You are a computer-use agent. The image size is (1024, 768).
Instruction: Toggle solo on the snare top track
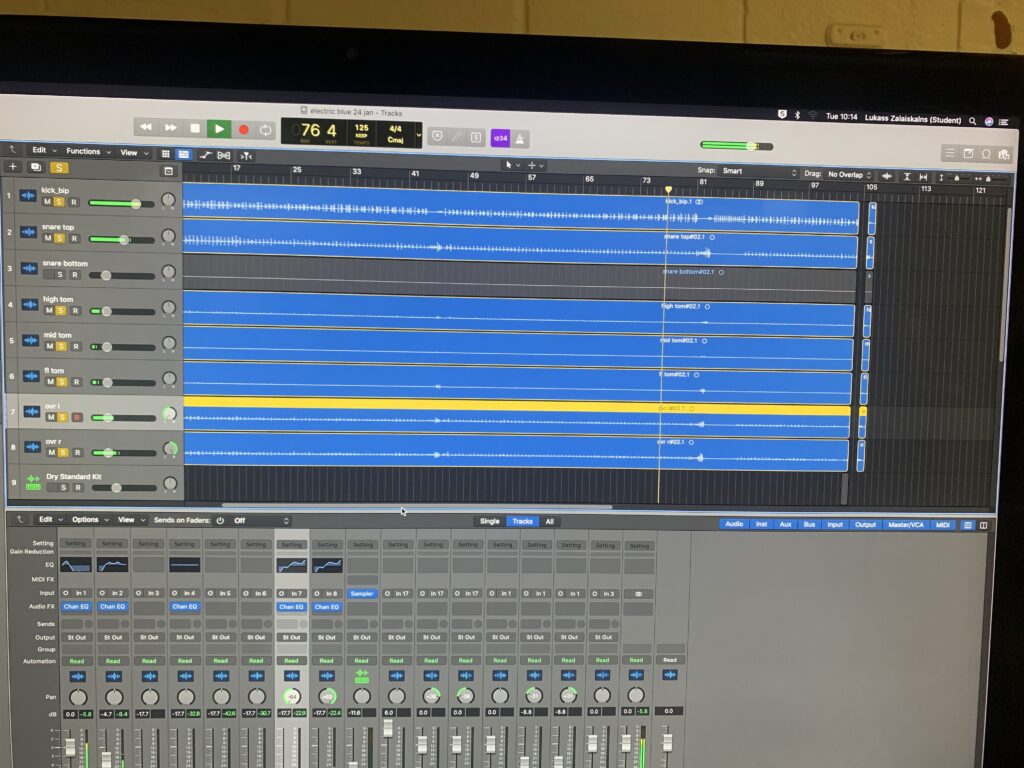tap(59, 238)
